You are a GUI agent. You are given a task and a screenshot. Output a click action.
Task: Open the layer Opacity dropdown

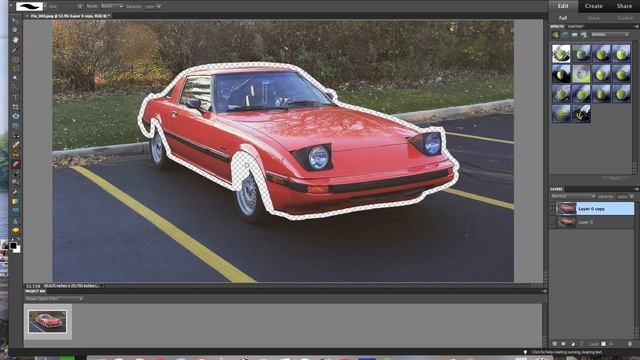[632, 197]
